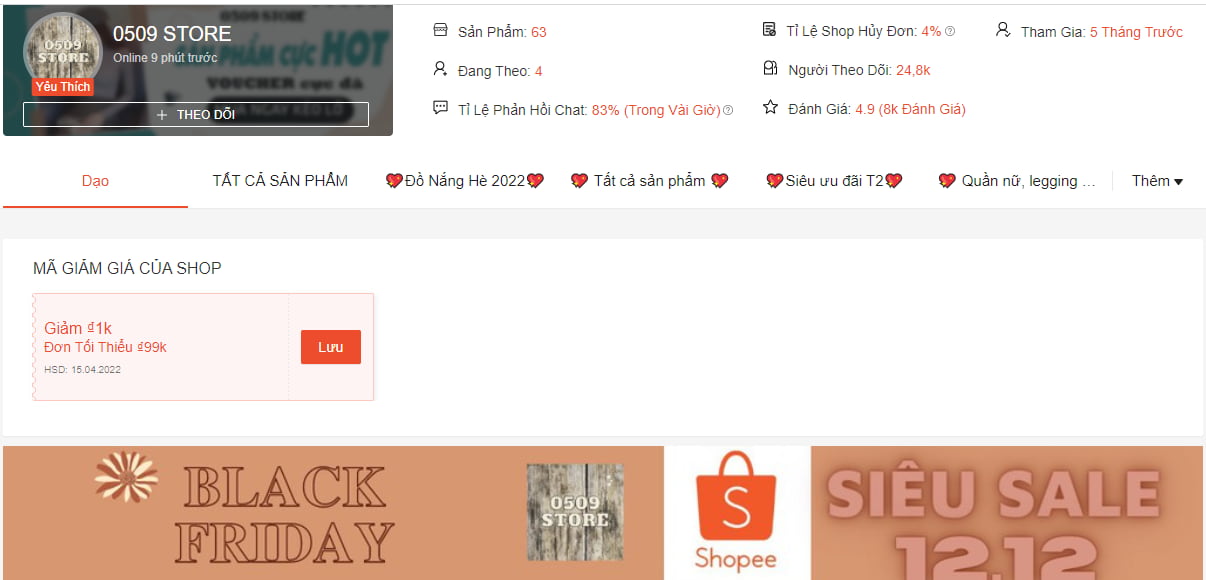Open the Siêu ưu đãi T2 tab
Image resolution: width=1206 pixels, height=580 pixels.
point(834,181)
